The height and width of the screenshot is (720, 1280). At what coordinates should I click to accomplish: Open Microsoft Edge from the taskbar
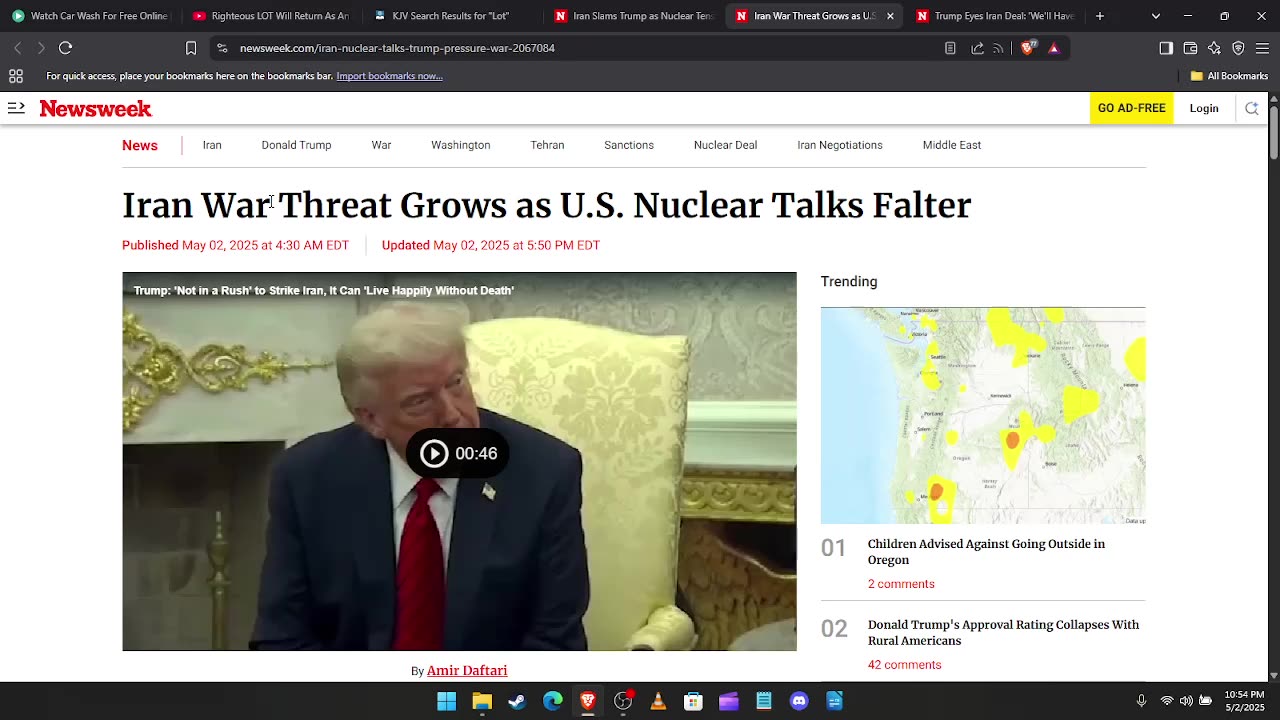point(552,701)
